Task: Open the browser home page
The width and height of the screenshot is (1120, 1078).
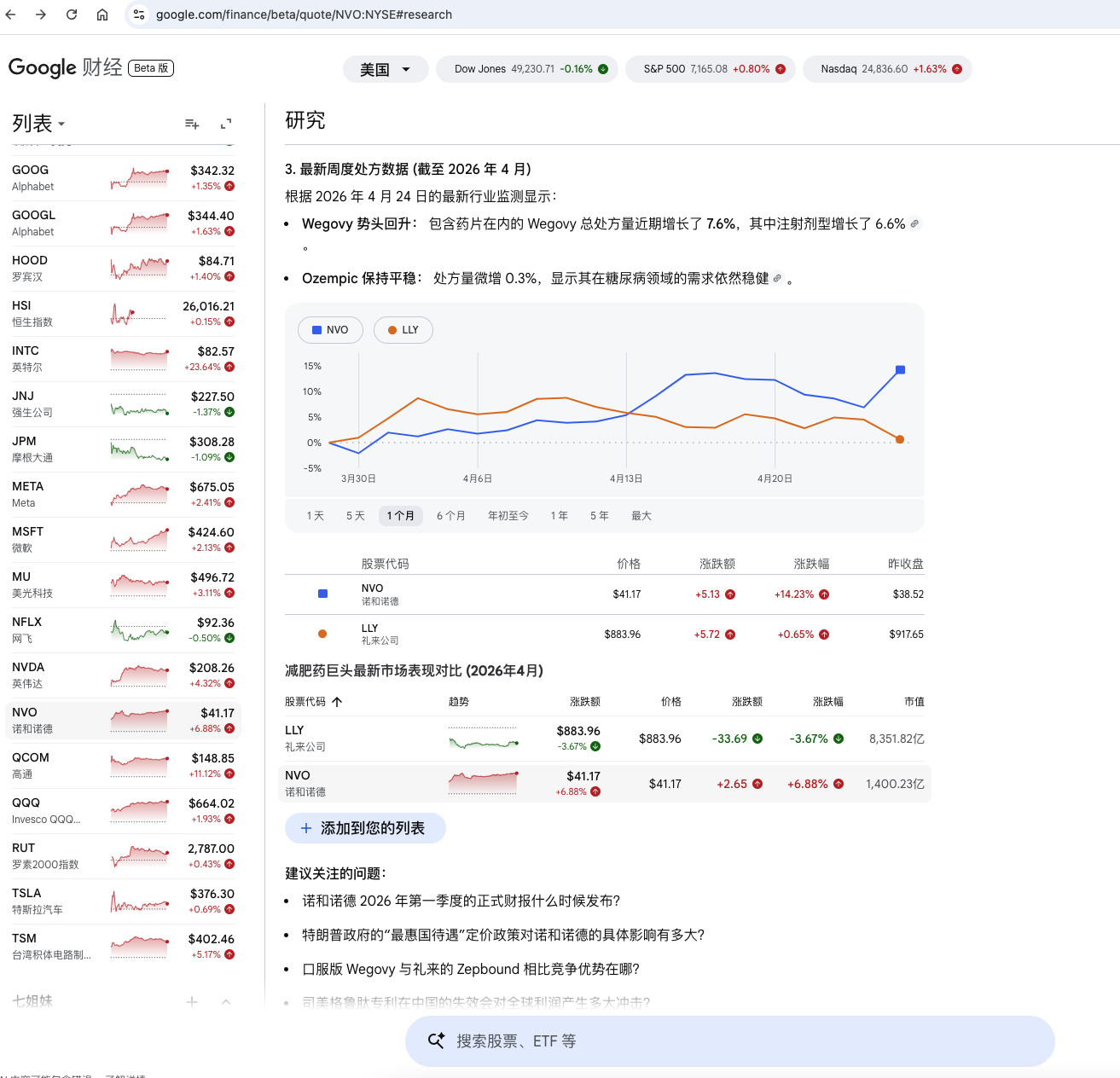Action: tap(102, 14)
